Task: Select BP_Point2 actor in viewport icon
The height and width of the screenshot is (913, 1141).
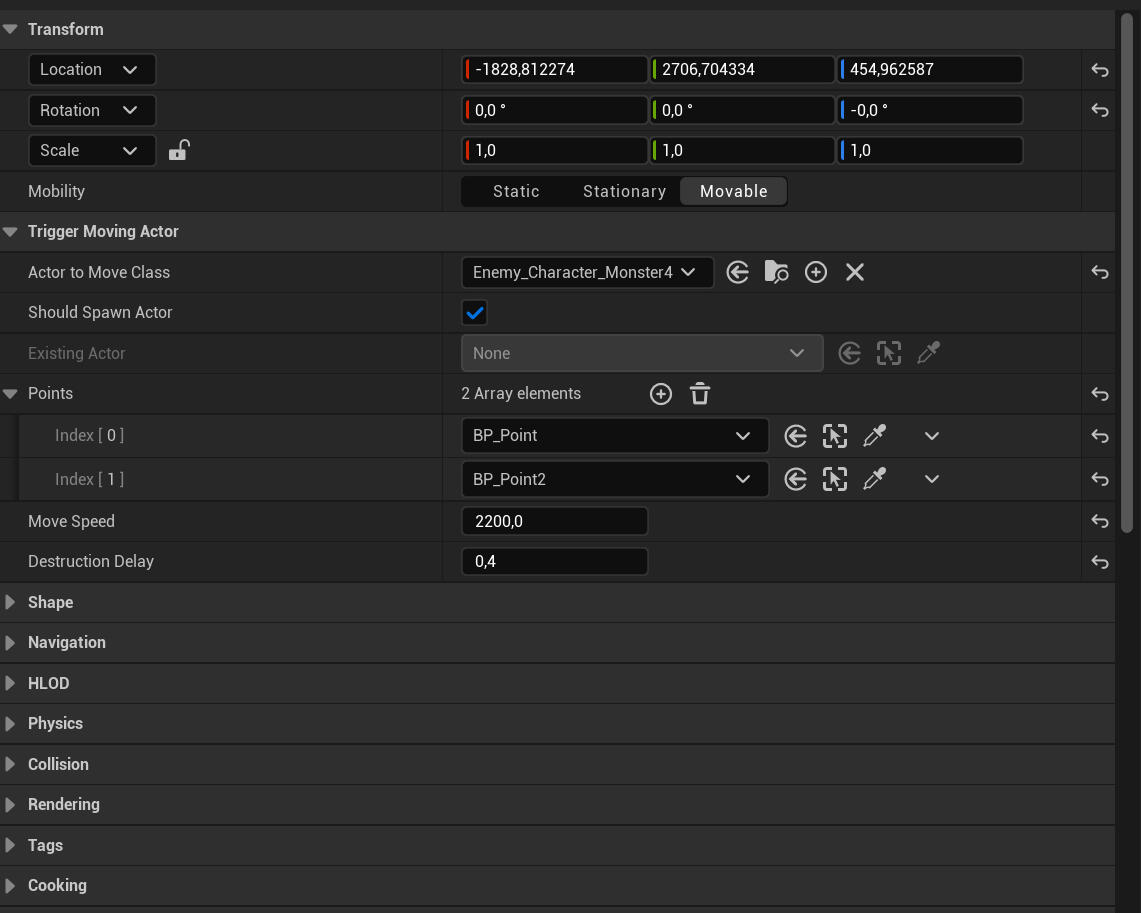Action: 834,480
